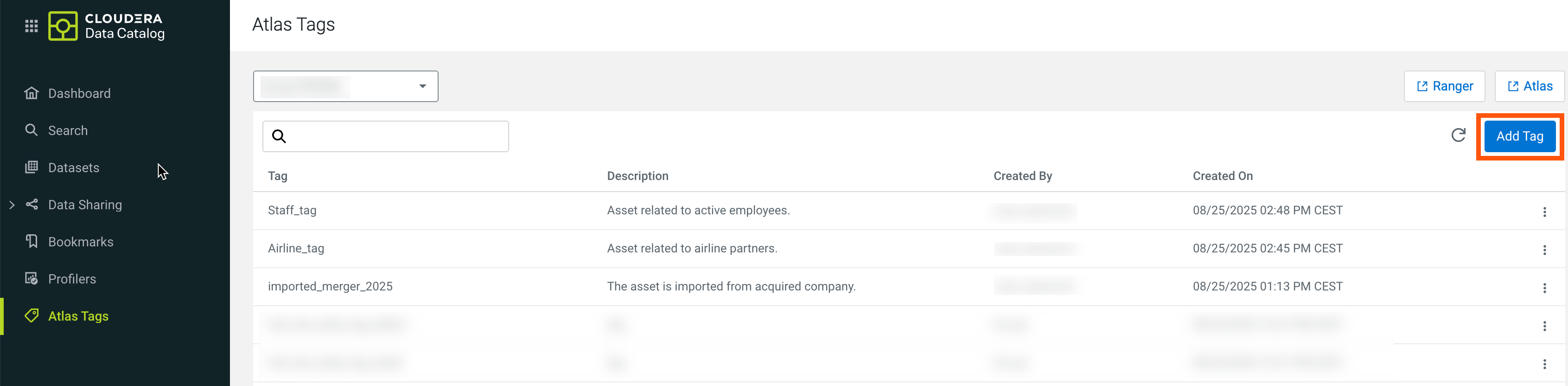Open actions for imported_merger_2025 tag
This screenshot has height=386, width=1568.
tap(1543, 288)
